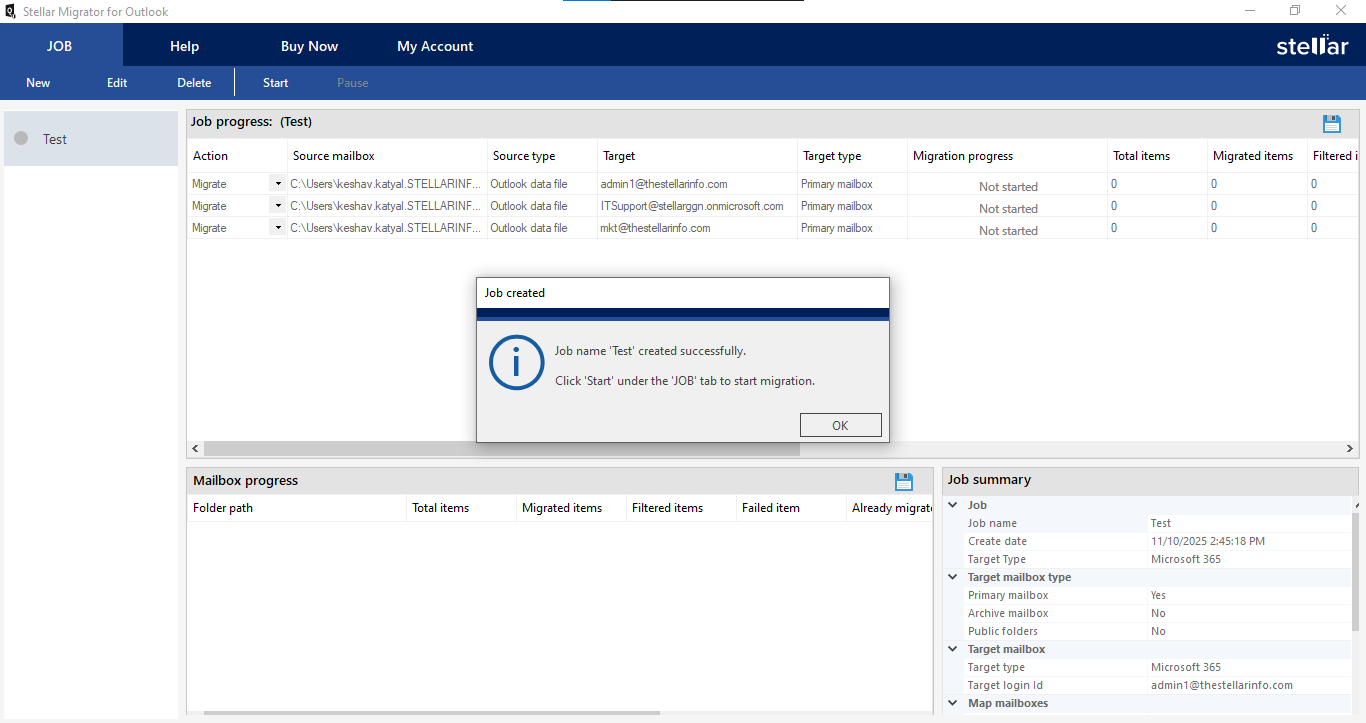
Task: Click the save icon in Mailbox progress panel
Action: pos(904,481)
